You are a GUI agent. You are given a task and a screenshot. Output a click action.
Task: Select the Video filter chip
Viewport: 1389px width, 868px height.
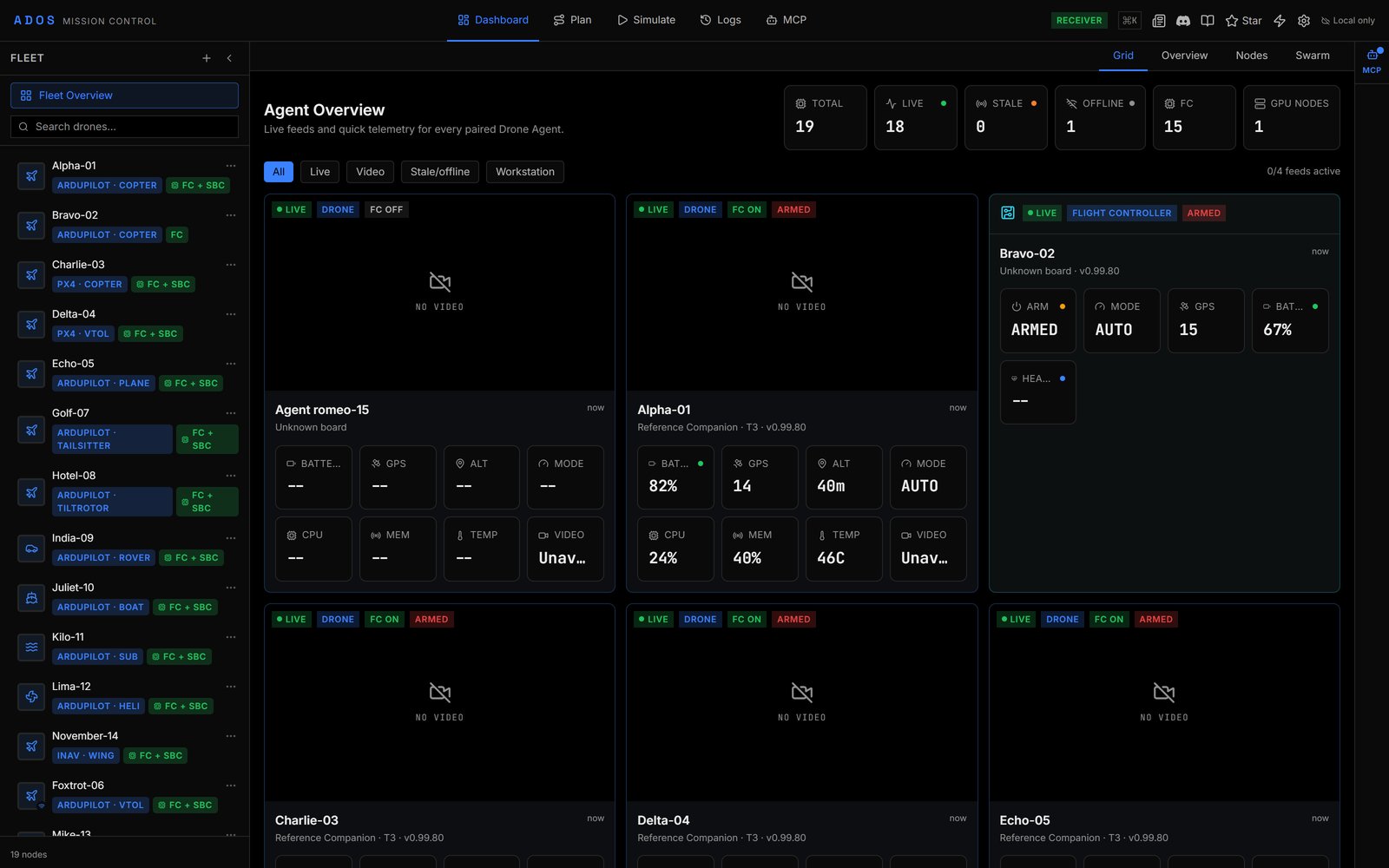(x=370, y=172)
